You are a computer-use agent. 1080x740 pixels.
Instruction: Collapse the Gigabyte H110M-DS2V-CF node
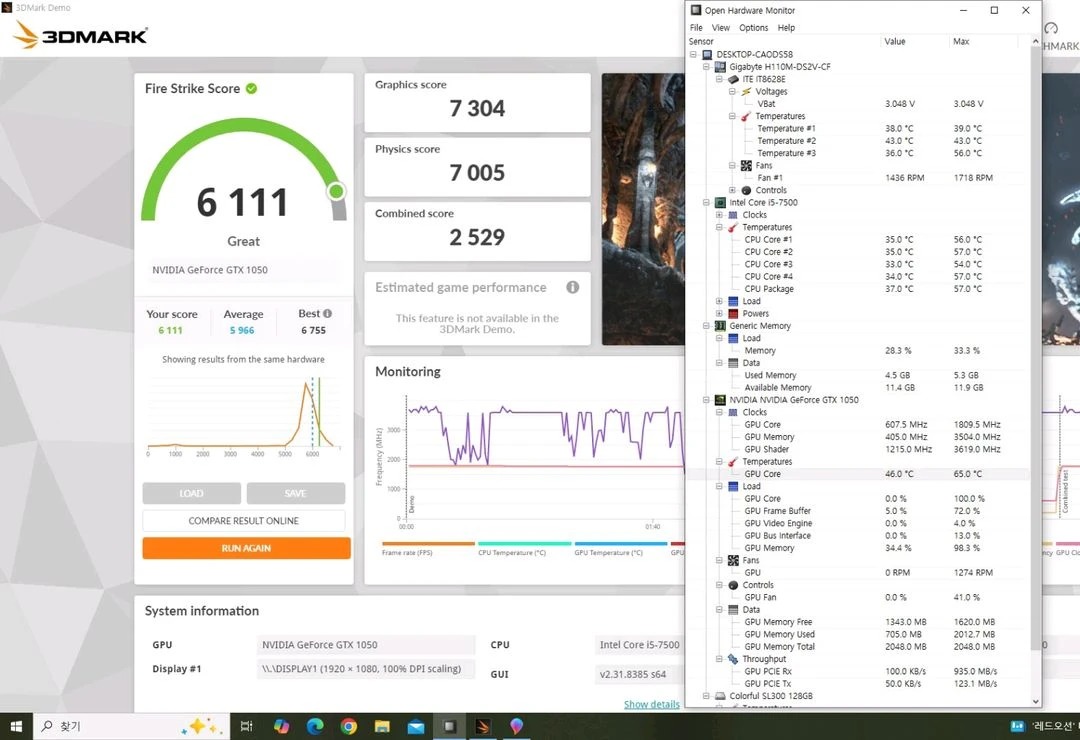(706, 67)
